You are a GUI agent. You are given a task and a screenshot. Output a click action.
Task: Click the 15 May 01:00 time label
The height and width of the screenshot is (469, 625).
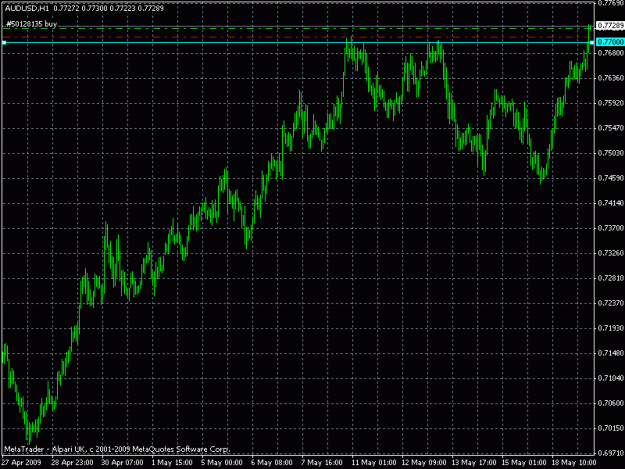(524, 463)
